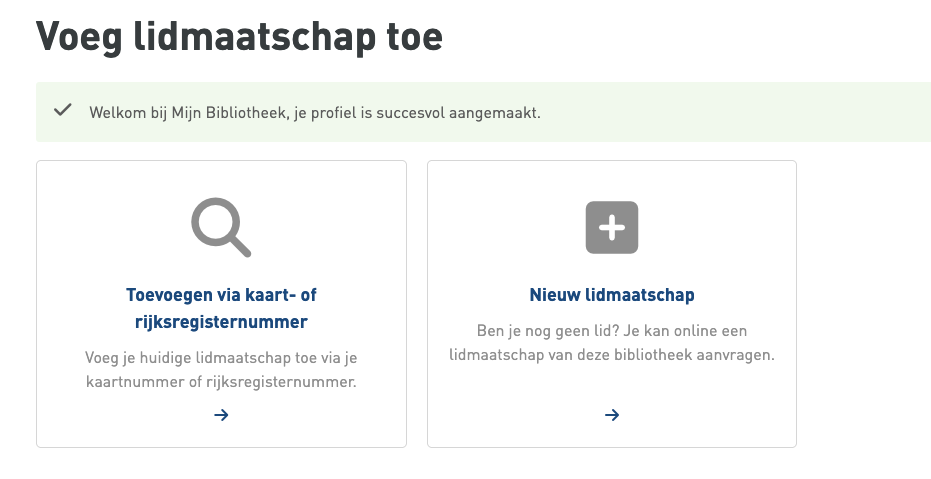Click the word 'toe' ending the heading

[x=412, y=37]
